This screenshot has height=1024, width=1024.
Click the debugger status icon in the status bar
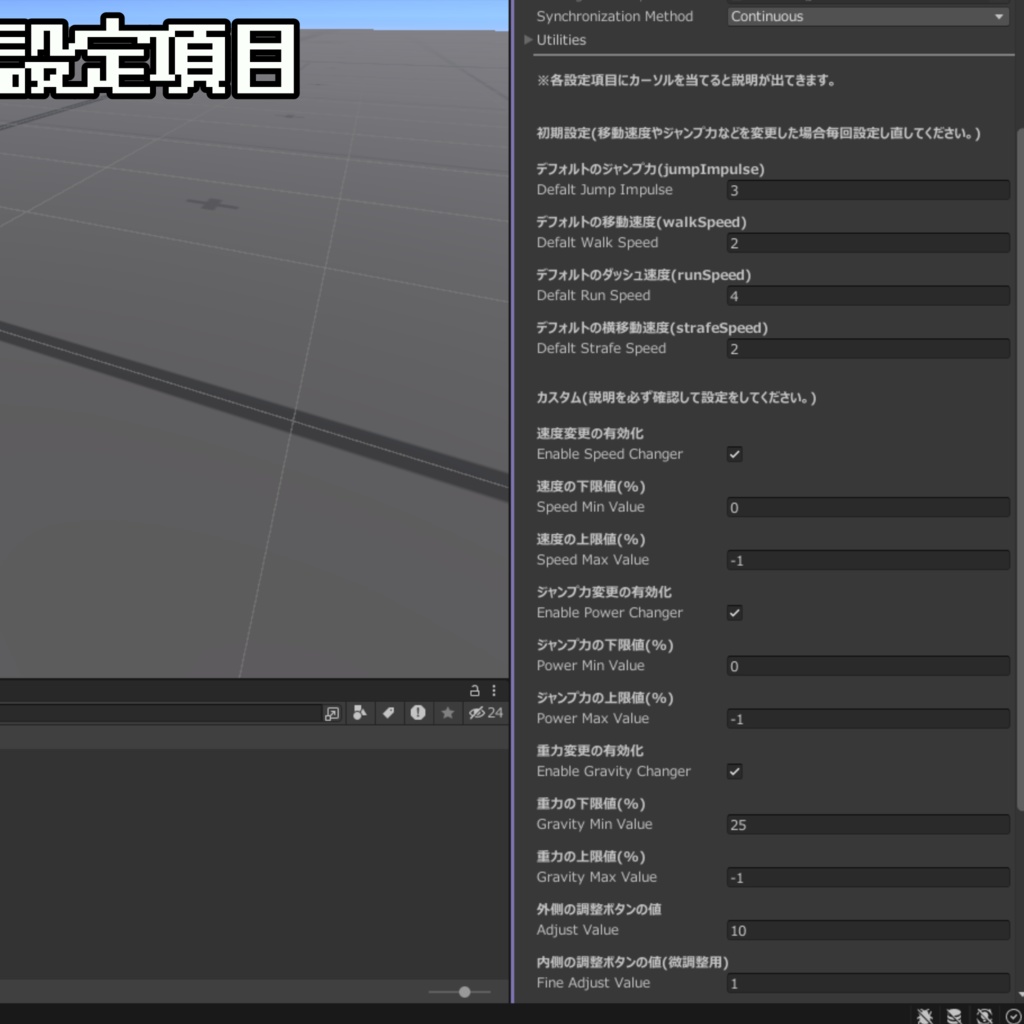[x=925, y=1016]
